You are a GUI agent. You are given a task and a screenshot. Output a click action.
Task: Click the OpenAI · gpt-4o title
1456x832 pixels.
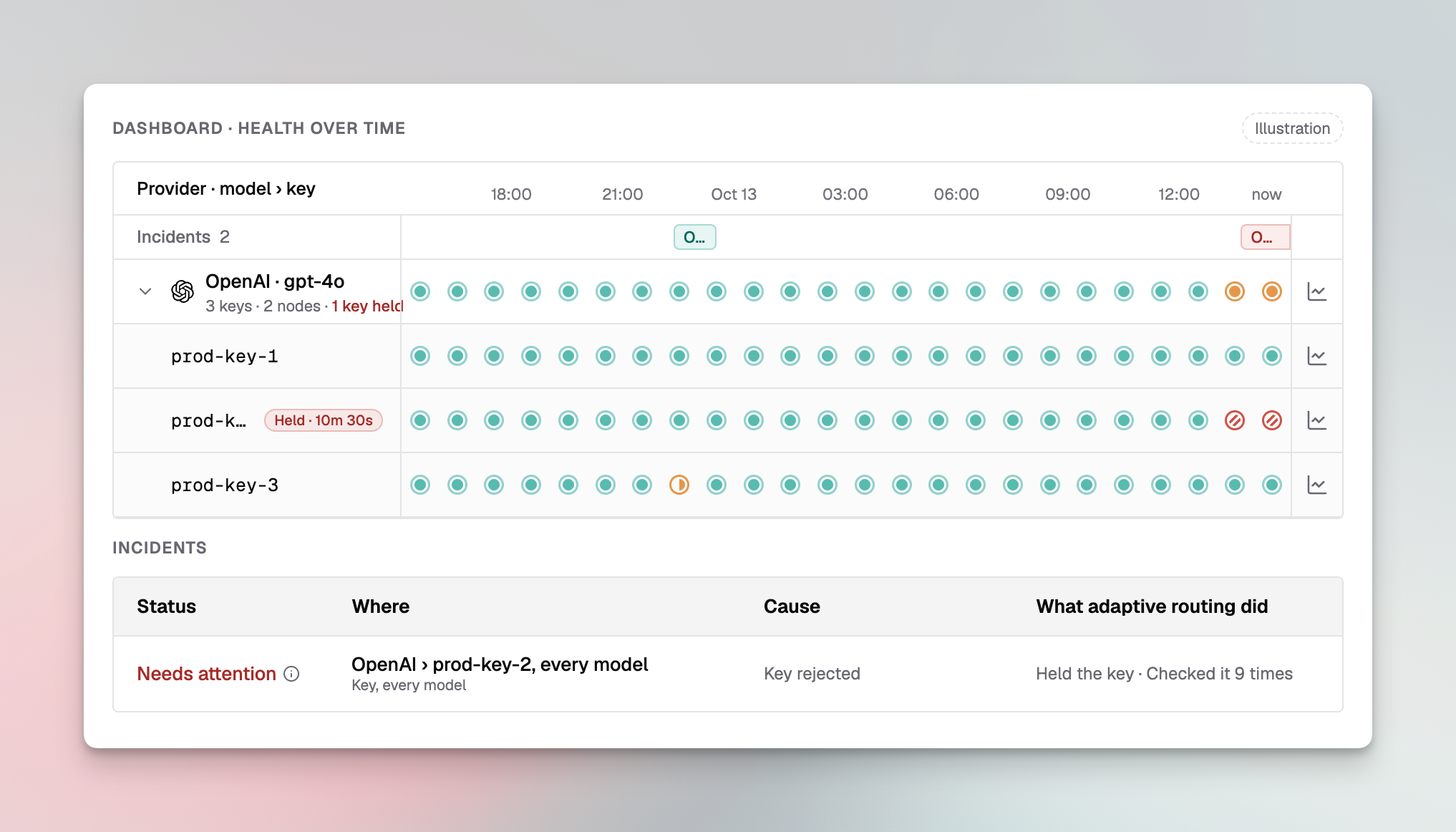pyautogui.click(x=275, y=281)
